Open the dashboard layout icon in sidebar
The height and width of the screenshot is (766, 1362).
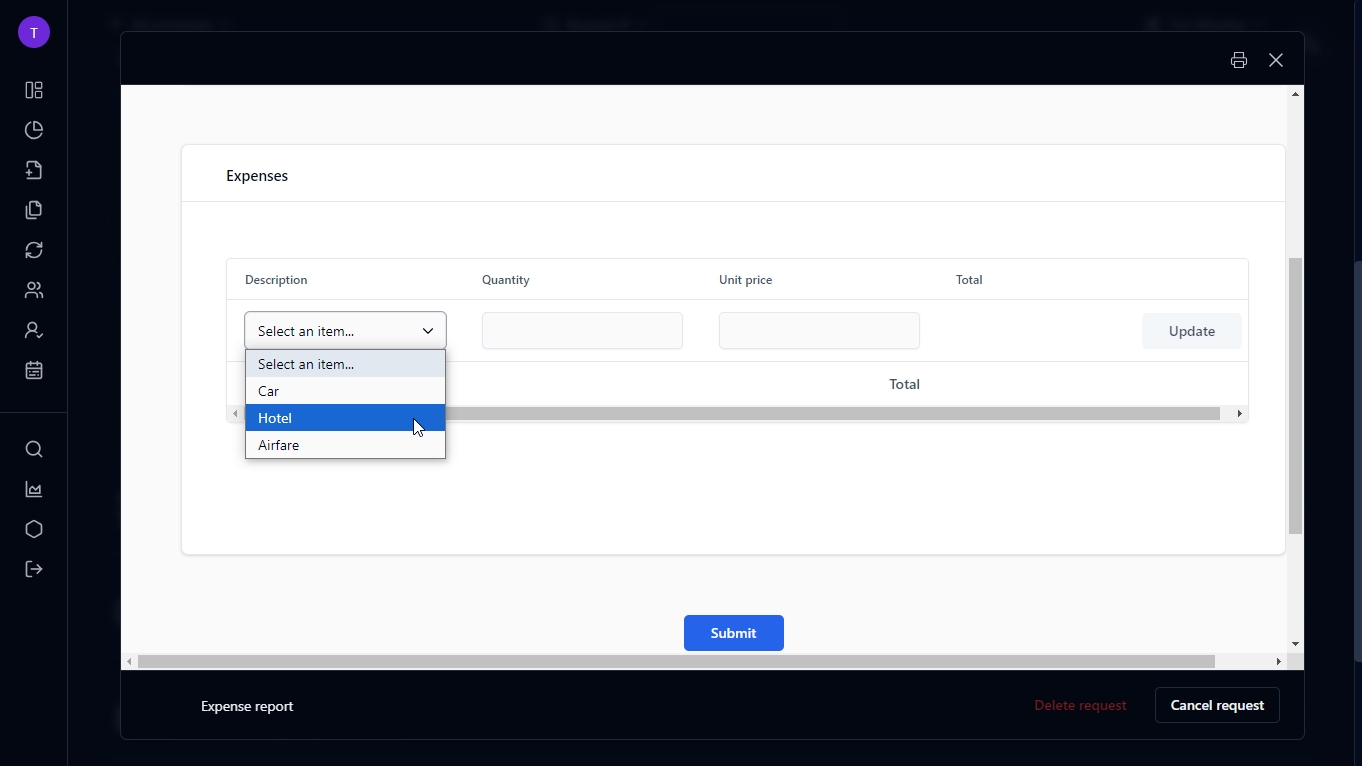pyautogui.click(x=34, y=90)
